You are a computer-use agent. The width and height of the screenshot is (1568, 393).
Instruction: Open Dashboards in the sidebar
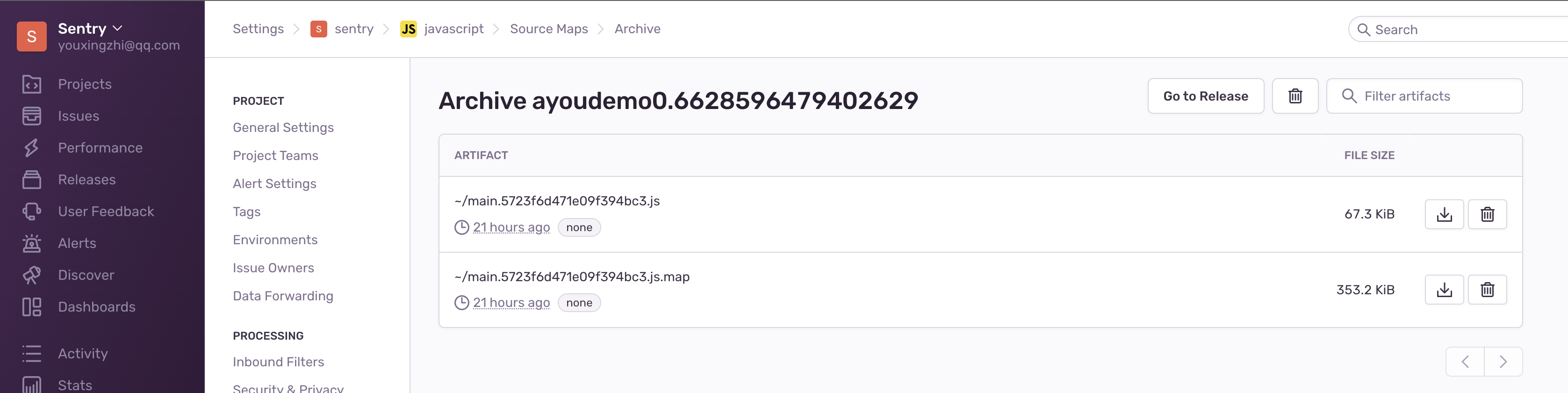[x=96, y=307]
